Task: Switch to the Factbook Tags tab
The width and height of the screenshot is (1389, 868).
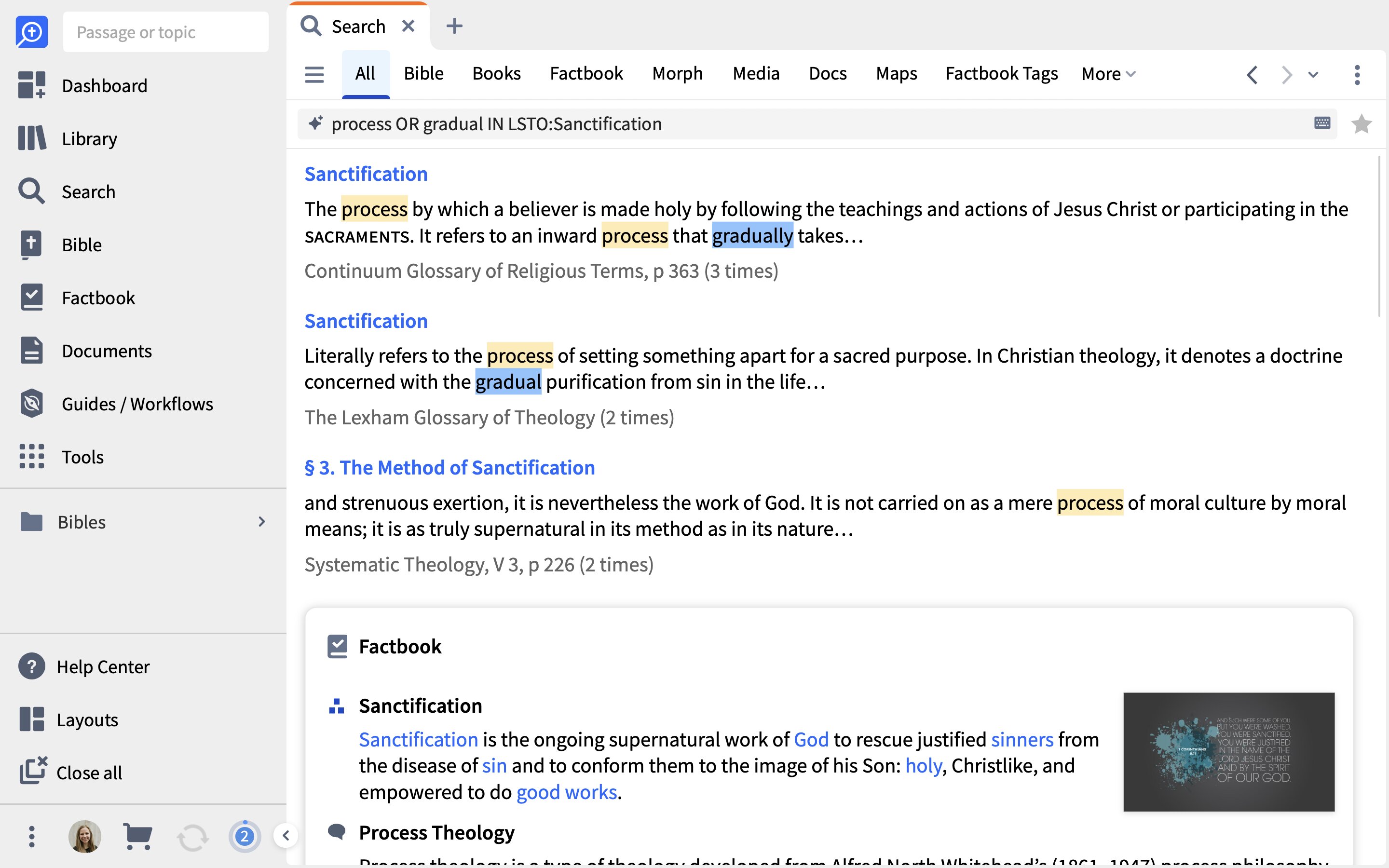Action: click(1002, 73)
